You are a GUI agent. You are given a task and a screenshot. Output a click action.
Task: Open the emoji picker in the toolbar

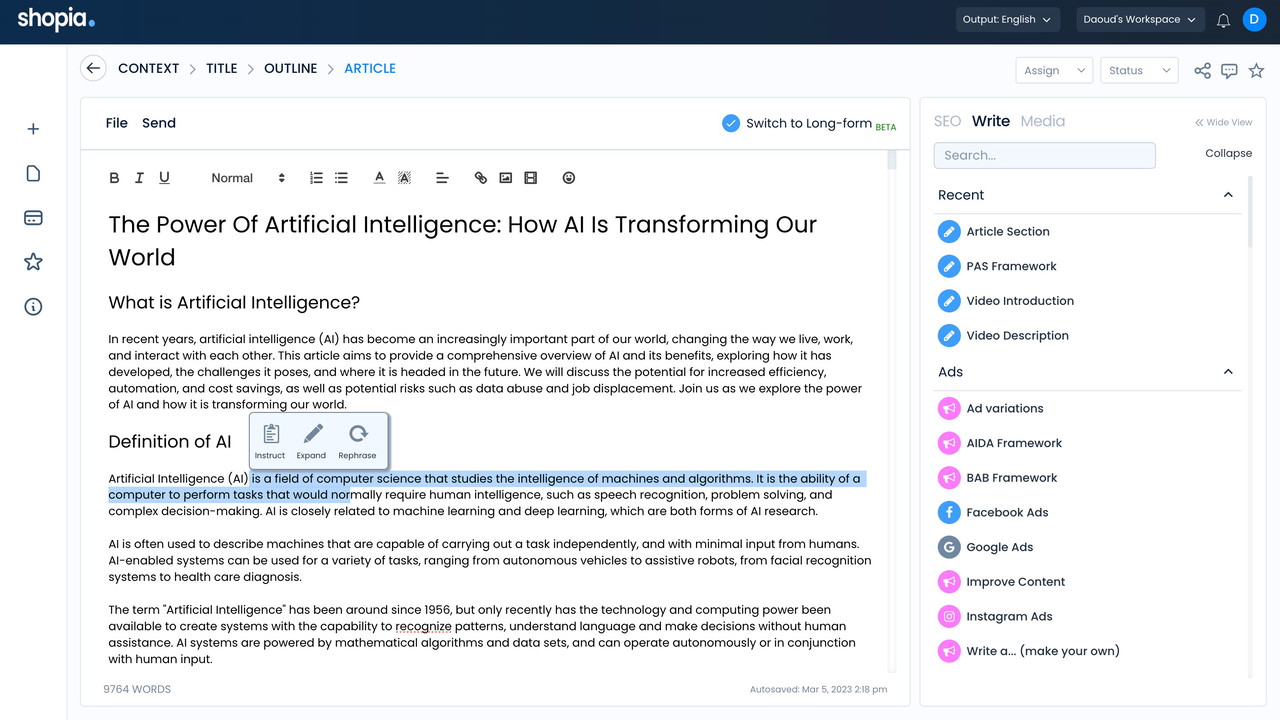click(x=569, y=178)
